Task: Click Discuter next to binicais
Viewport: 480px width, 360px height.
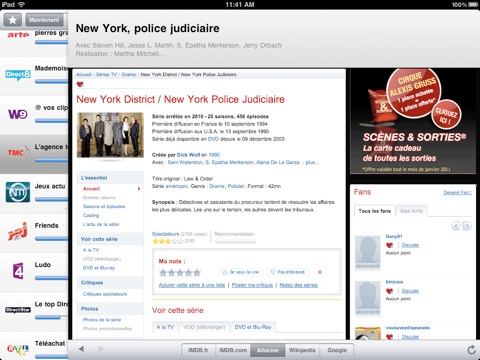Action: (x=410, y=291)
